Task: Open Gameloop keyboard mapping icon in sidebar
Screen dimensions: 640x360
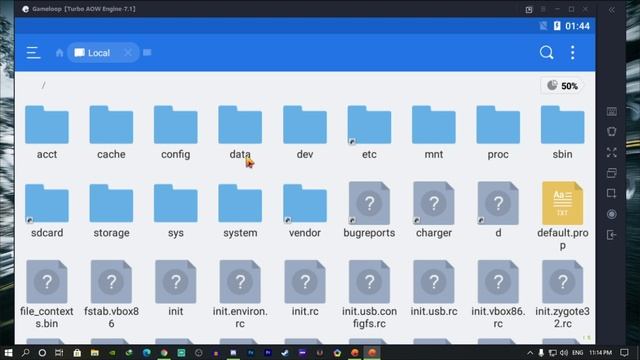Action: [x=611, y=111]
